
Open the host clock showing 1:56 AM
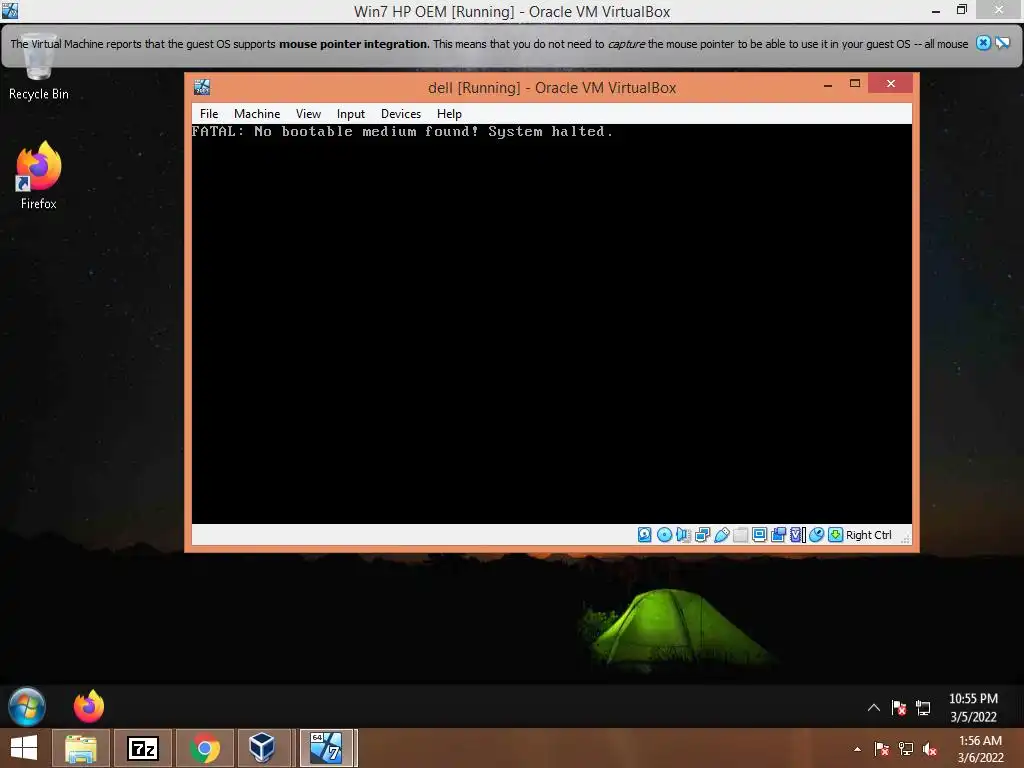tap(980, 749)
